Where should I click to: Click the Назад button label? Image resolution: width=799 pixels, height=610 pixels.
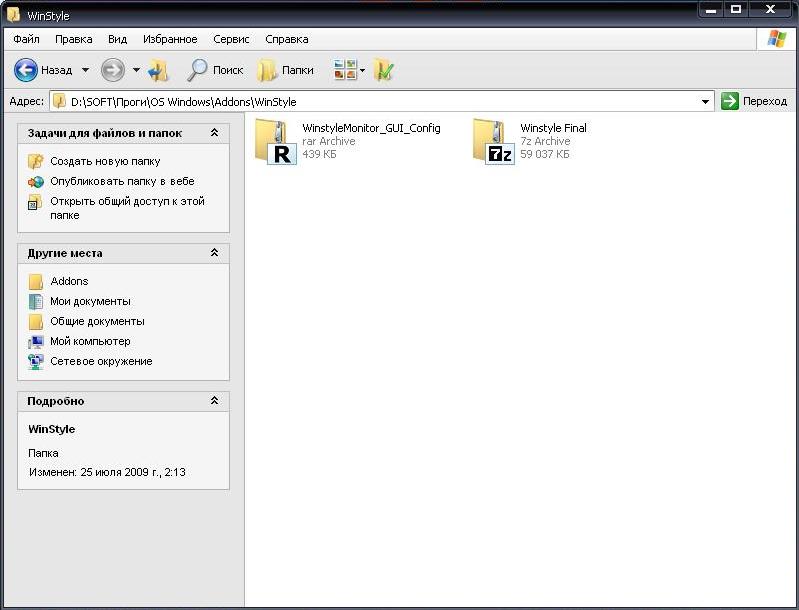click(57, 70)
